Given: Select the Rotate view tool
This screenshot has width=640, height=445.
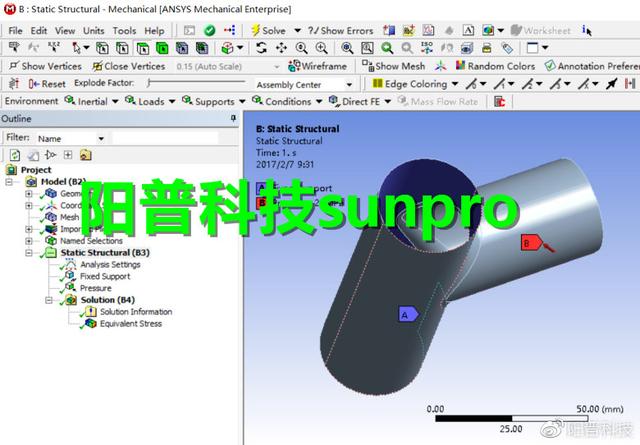Looking at the screenshot, I should tap(261, 48).
